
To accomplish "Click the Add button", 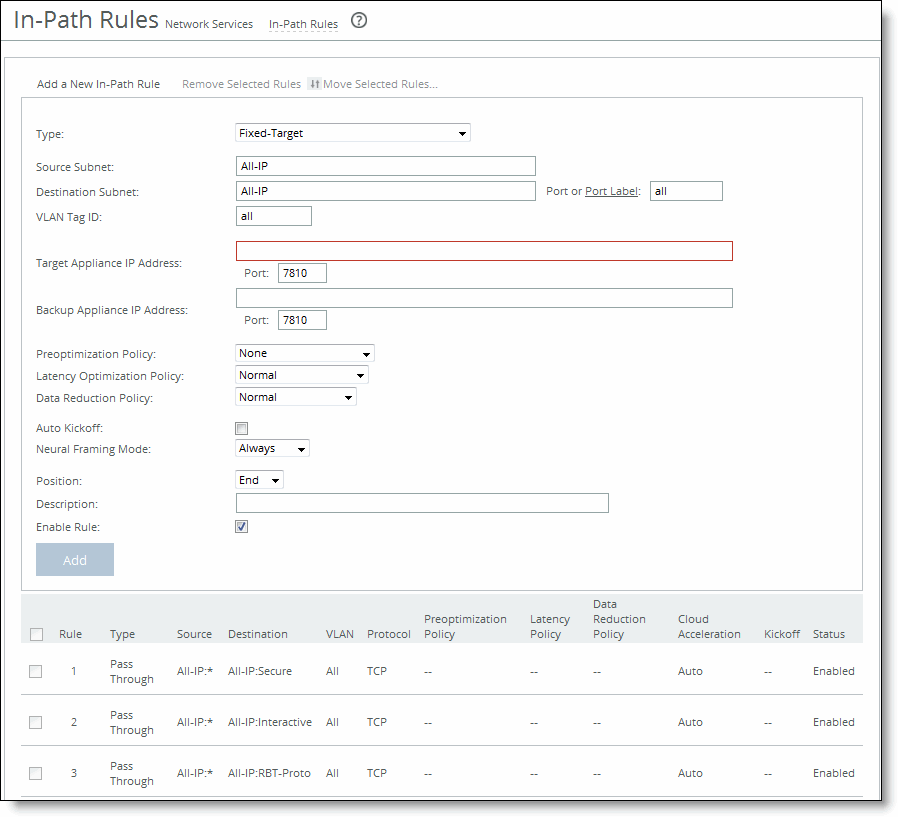I will 75,559.
